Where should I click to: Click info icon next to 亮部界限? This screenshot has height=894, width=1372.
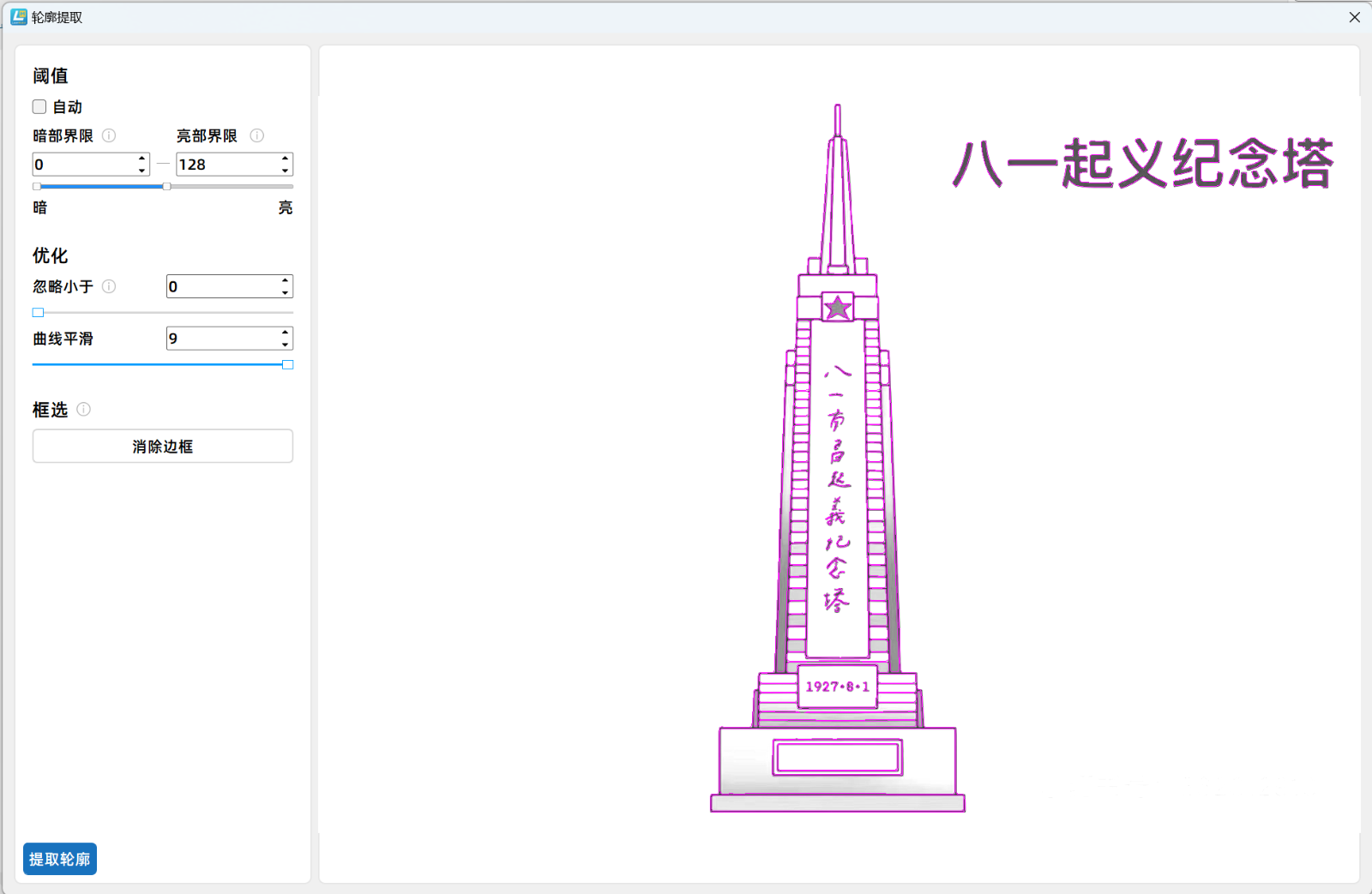pyautogui.click(x=256, y=135)
